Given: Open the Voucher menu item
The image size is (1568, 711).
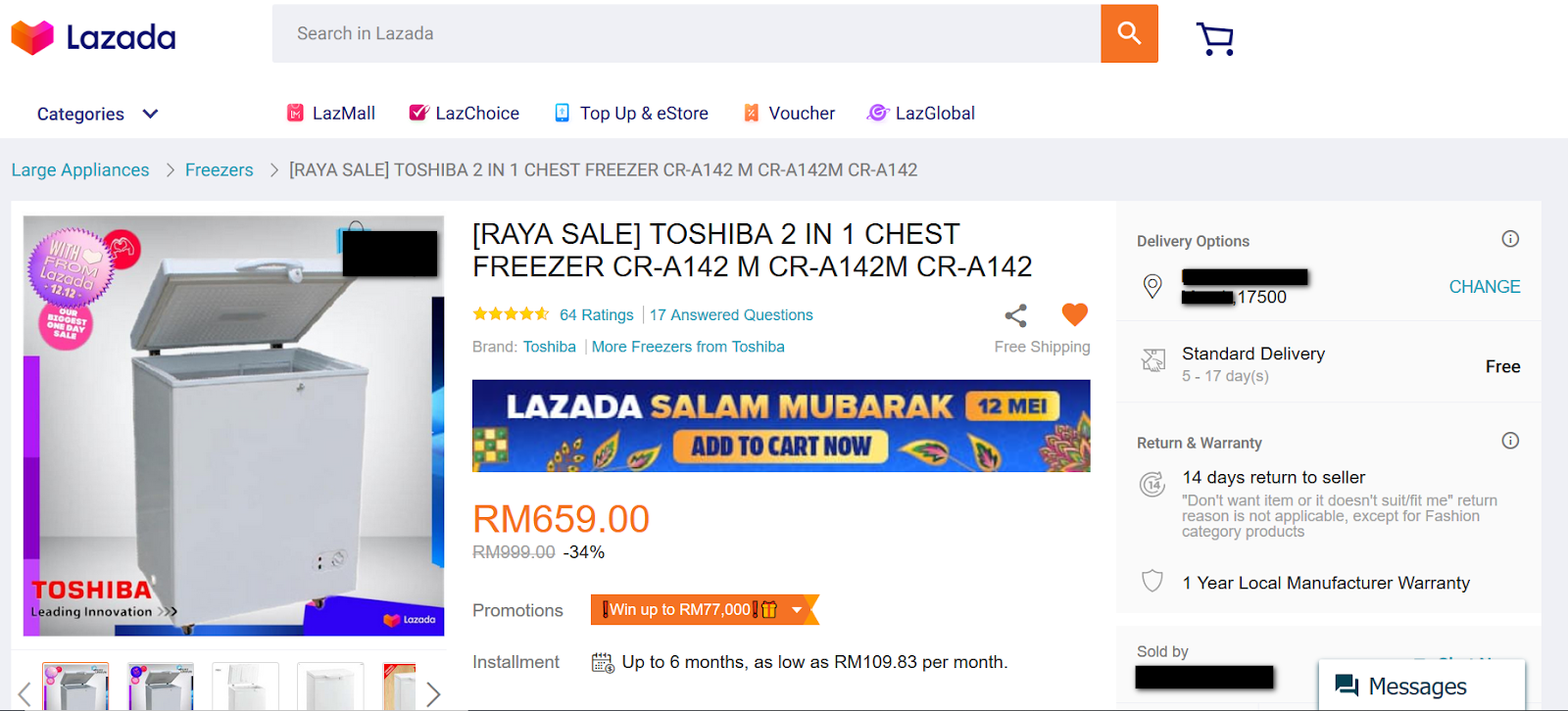Looking at the screenshot, I should (789, 114).
